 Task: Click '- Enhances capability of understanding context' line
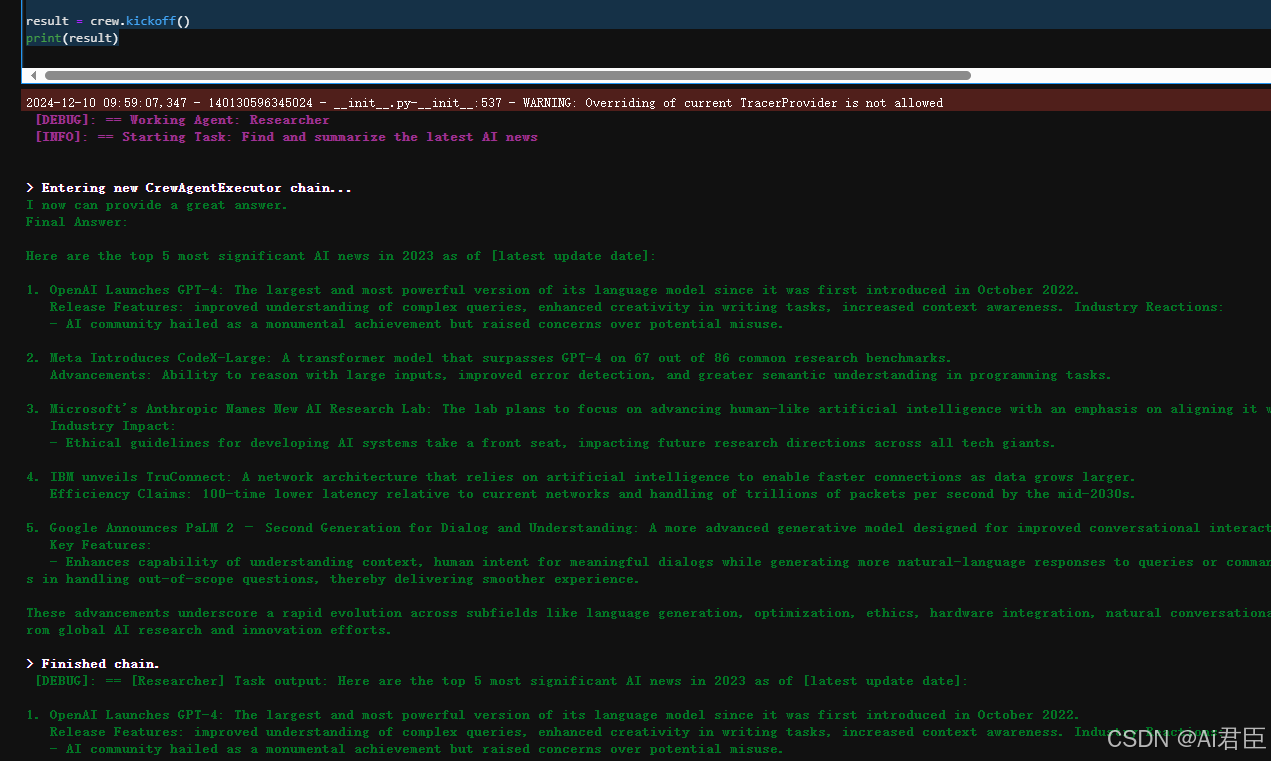pos(660,562)
